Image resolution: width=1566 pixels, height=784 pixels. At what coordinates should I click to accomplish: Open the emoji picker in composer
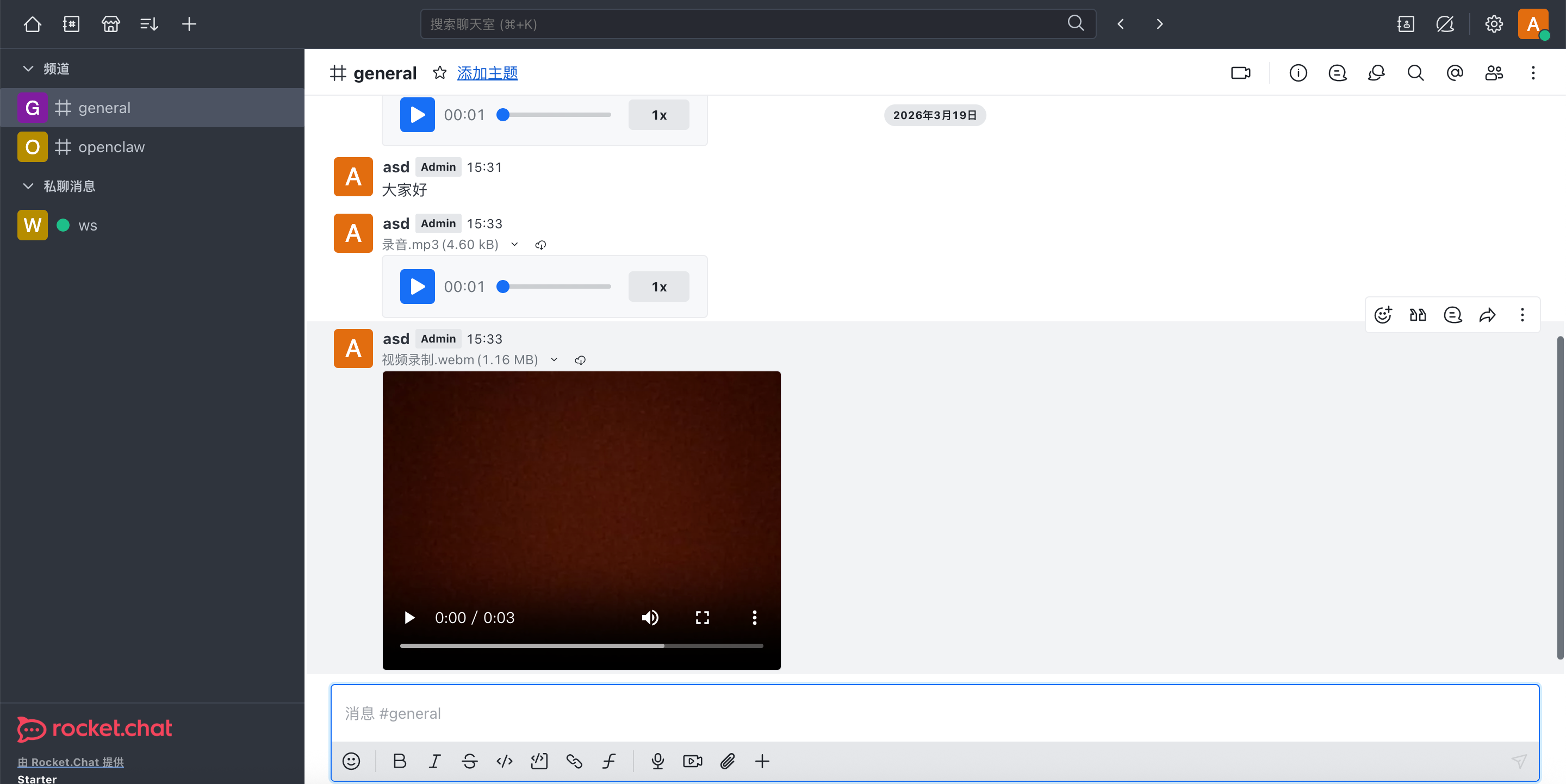click(351, 761)
